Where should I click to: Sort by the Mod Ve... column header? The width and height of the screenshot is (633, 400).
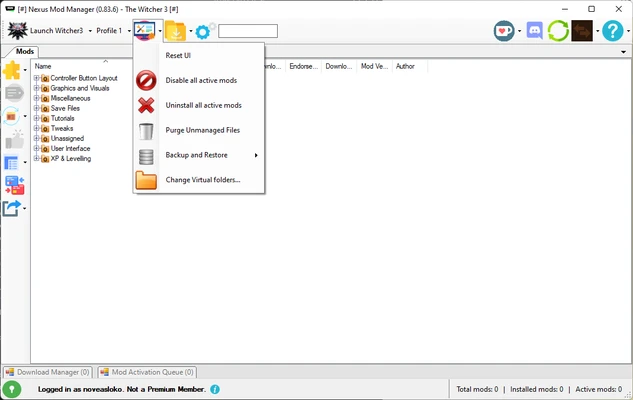point(374,66)
